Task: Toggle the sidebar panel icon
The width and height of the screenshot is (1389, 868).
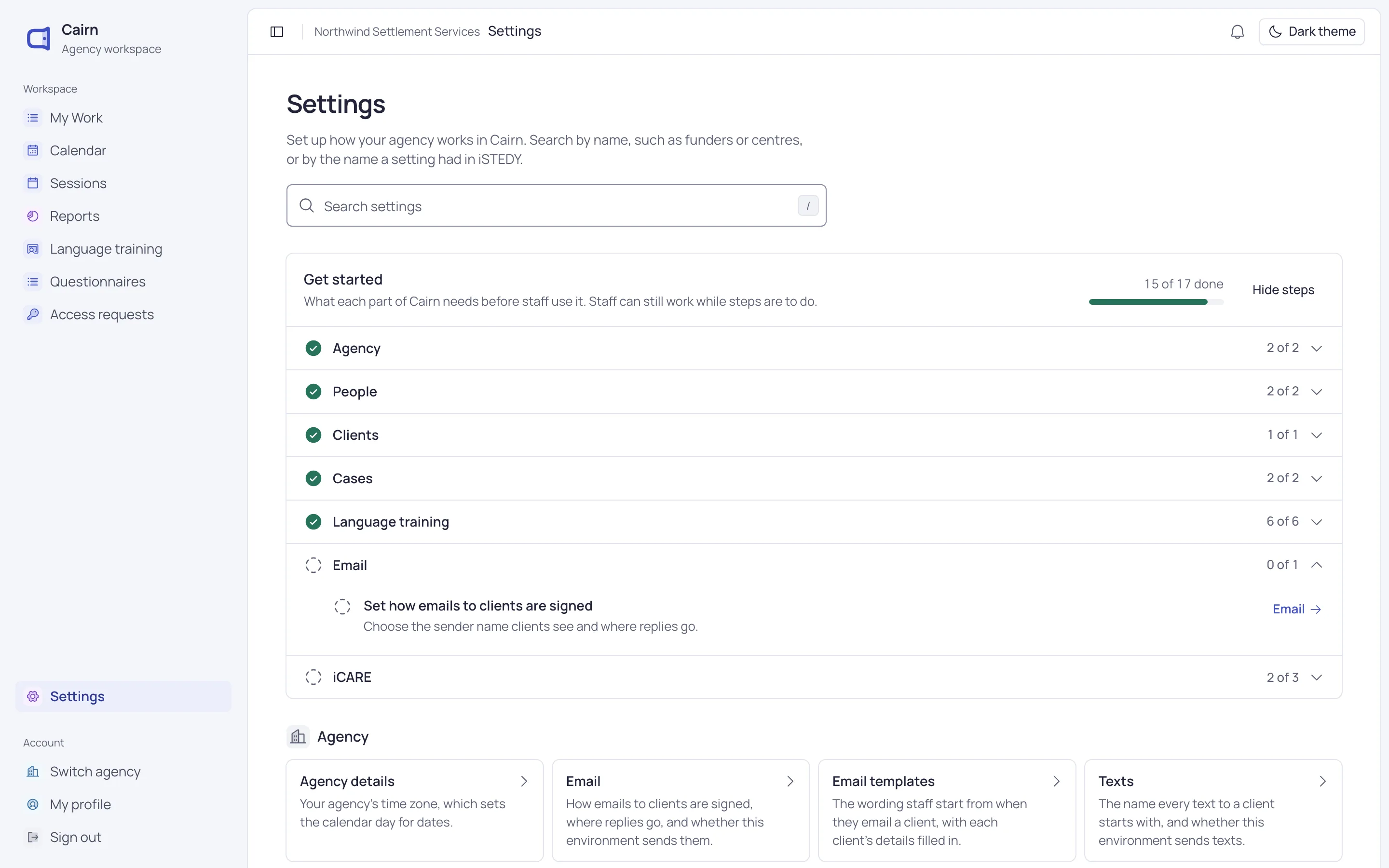Action: [277, 31]
